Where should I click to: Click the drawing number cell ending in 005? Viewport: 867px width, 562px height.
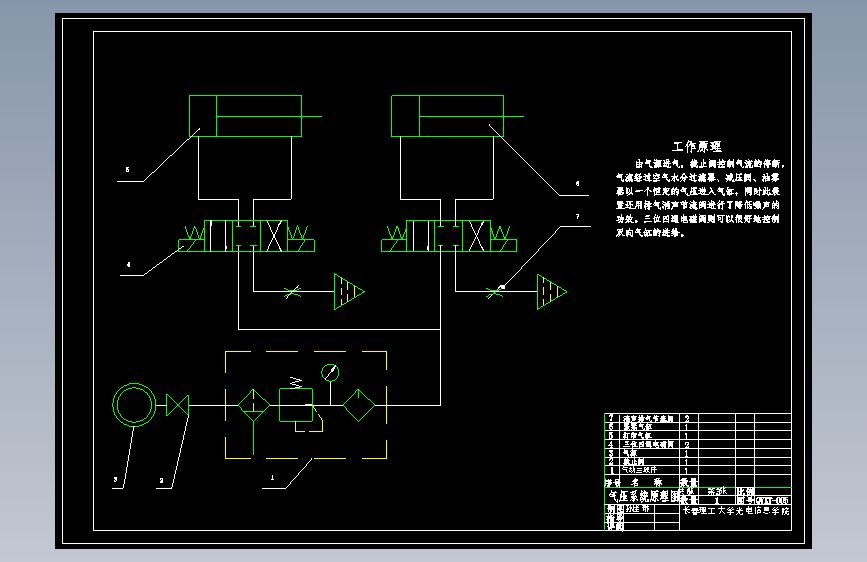(772, 500)
